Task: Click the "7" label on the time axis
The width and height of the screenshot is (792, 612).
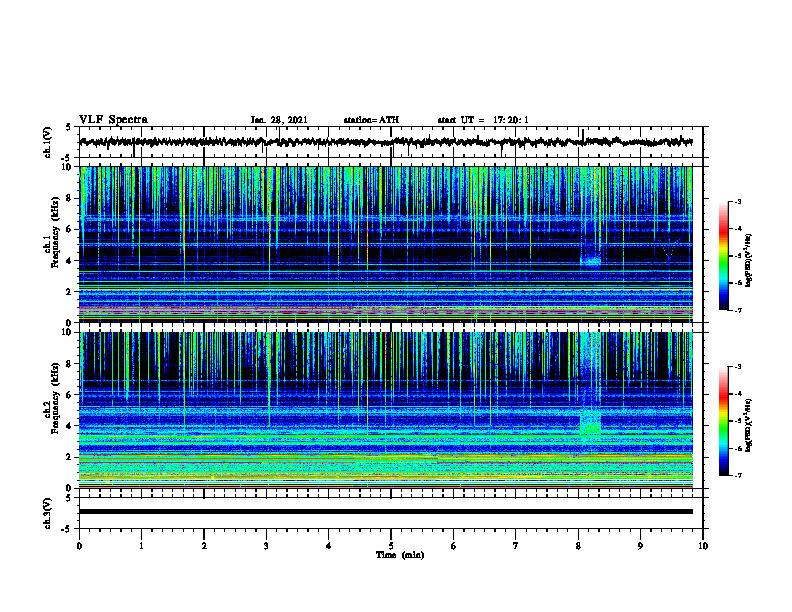Action: click(x=516, y=546)
